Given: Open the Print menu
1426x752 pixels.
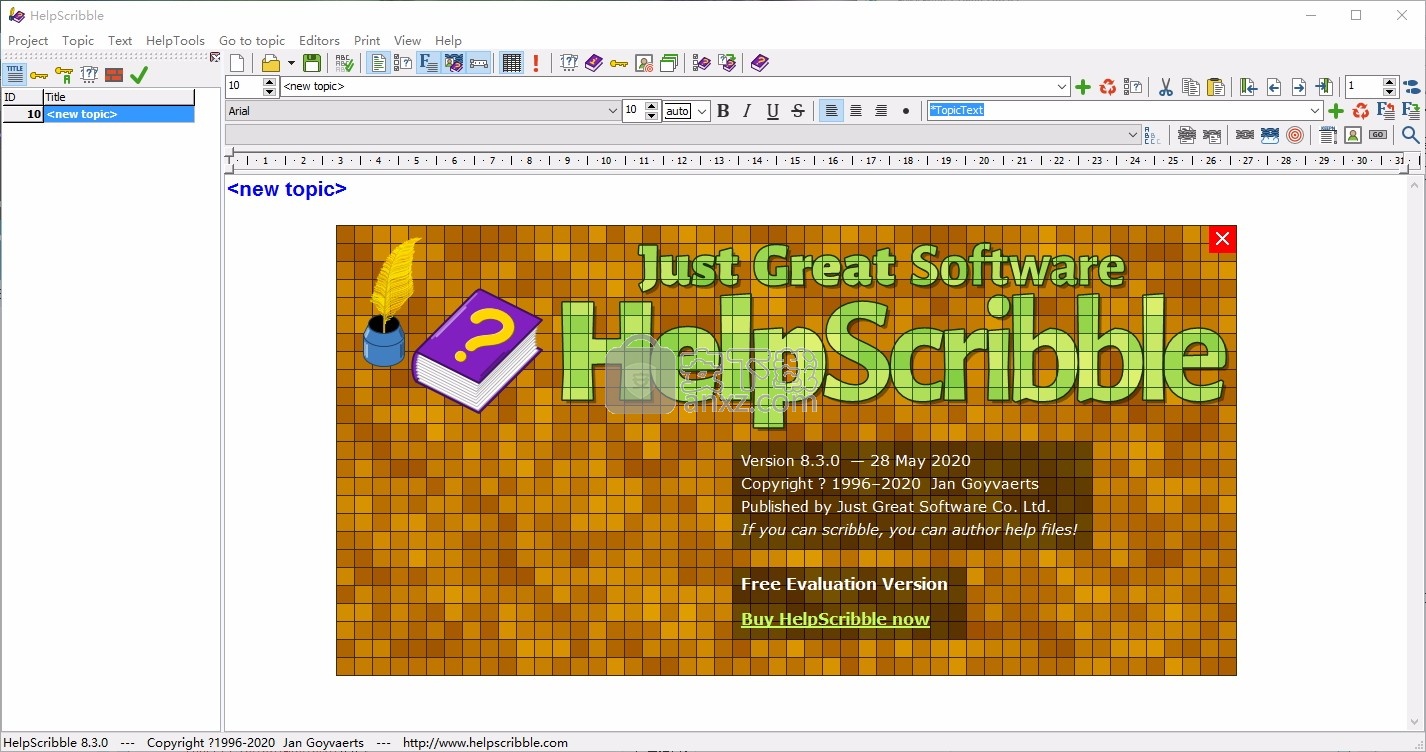Looking at the screenshot, I should [367, 41].
